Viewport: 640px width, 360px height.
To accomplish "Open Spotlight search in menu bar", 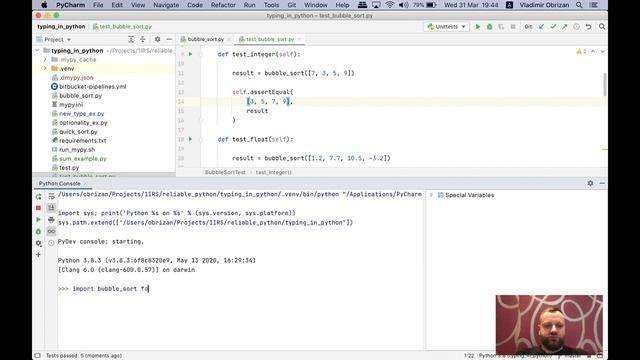I will click(579, 5).
